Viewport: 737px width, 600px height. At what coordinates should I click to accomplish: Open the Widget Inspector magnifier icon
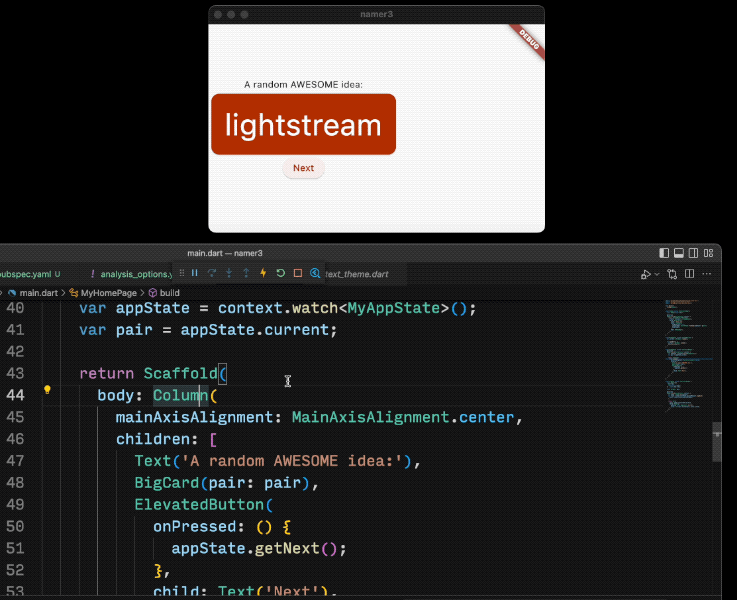(314, 273)
